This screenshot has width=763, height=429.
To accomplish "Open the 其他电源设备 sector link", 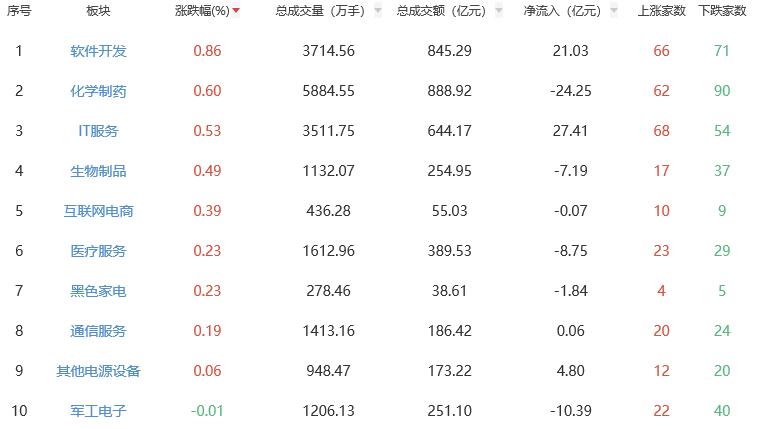I will pos(98,371).
